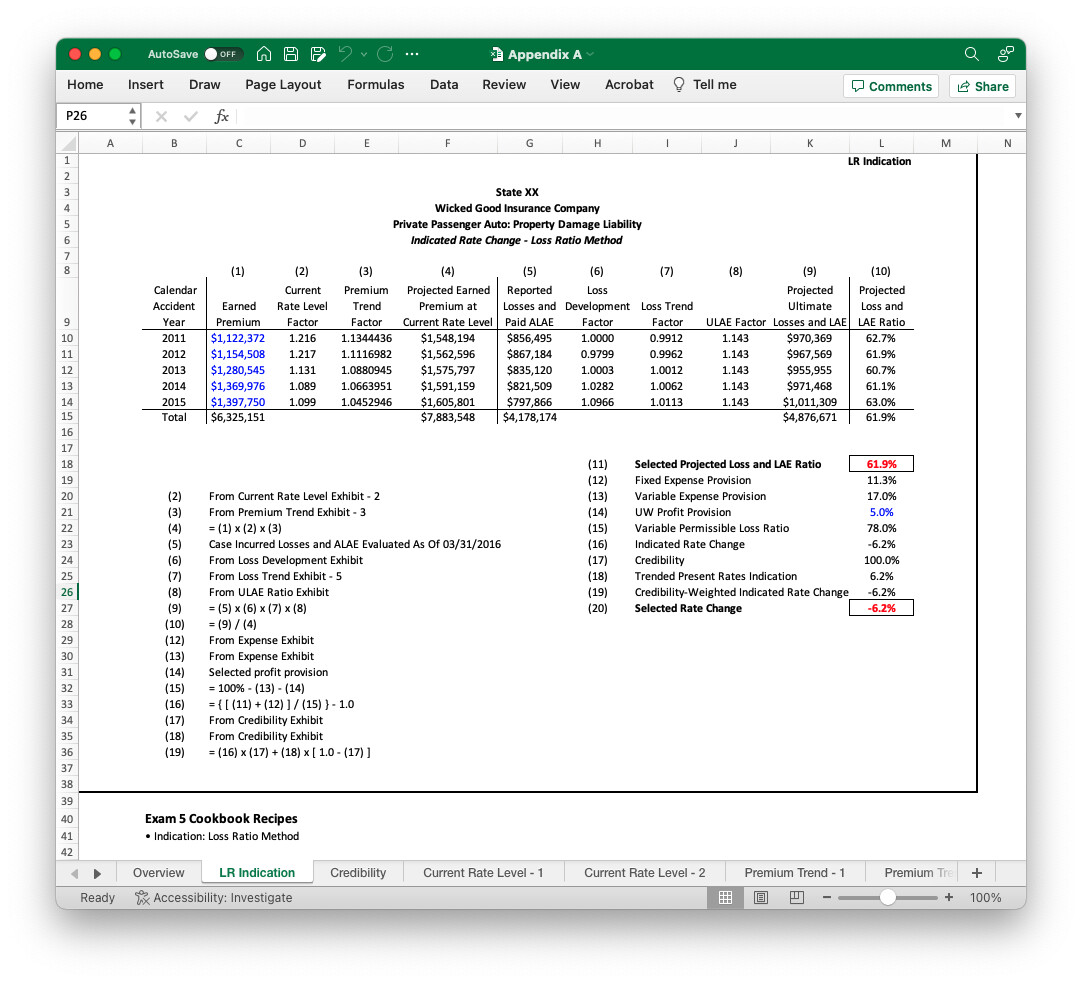Open the search magnifier in title bar
This screenshot has height=983, width=1082.
[972, 54]
